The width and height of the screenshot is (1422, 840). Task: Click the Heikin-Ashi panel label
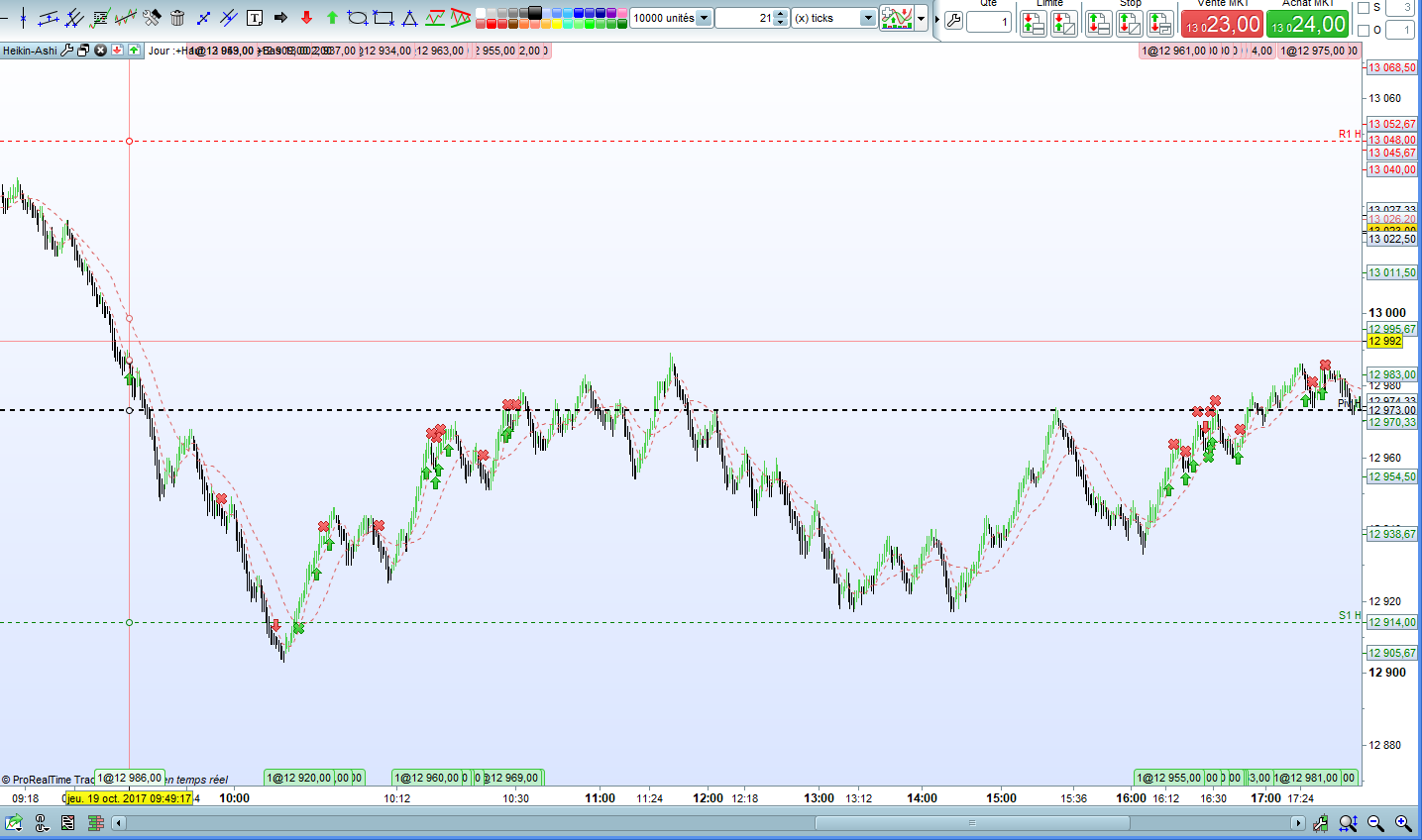coord(30,51)
